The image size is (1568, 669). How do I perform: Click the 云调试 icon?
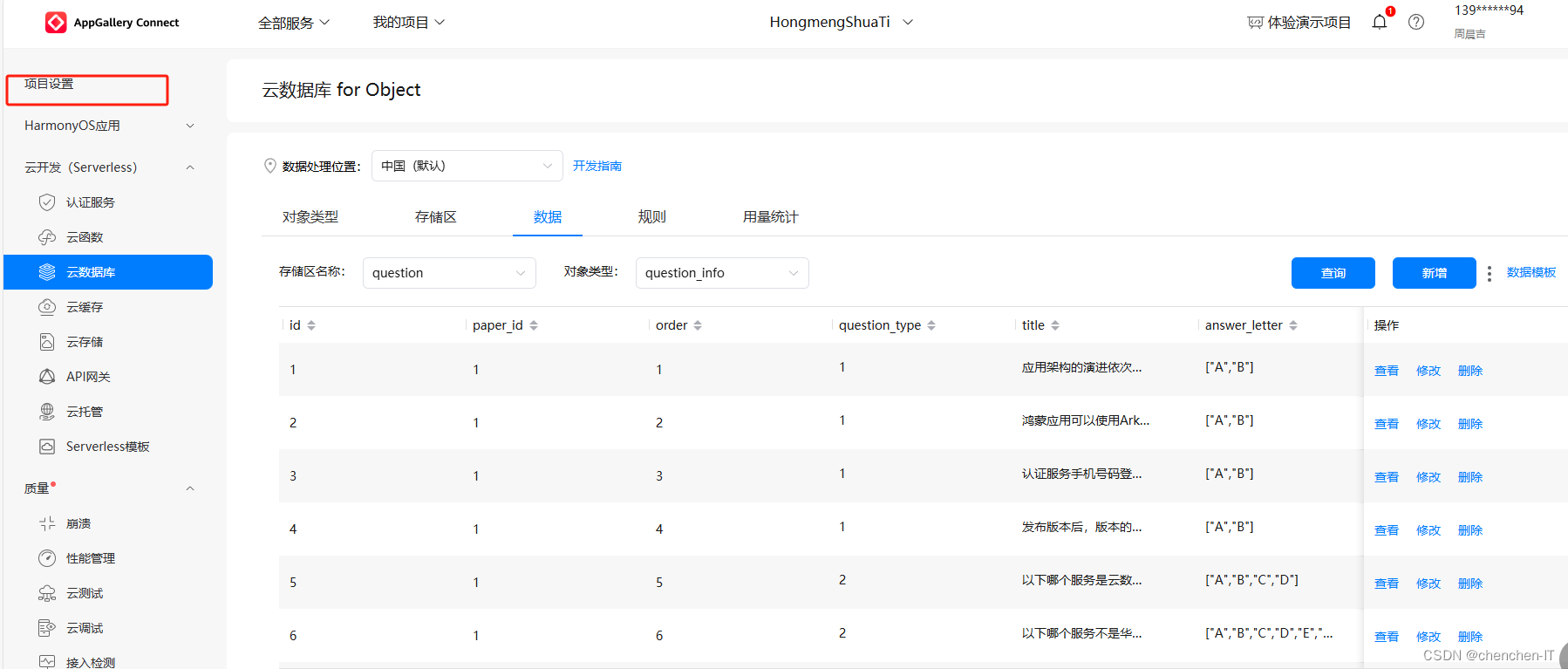47,628
